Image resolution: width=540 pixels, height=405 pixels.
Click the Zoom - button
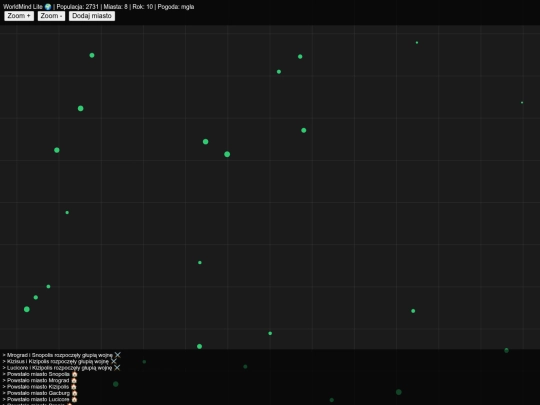[51, 16]
